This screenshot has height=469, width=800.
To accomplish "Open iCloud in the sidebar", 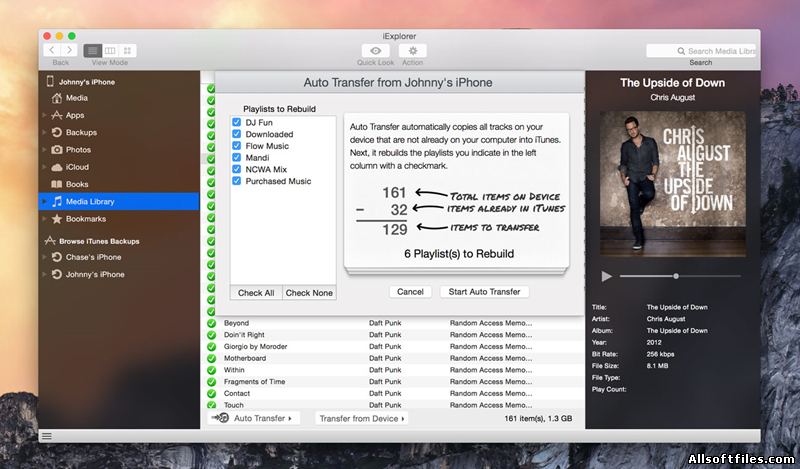I will click(x=76, y=167).
